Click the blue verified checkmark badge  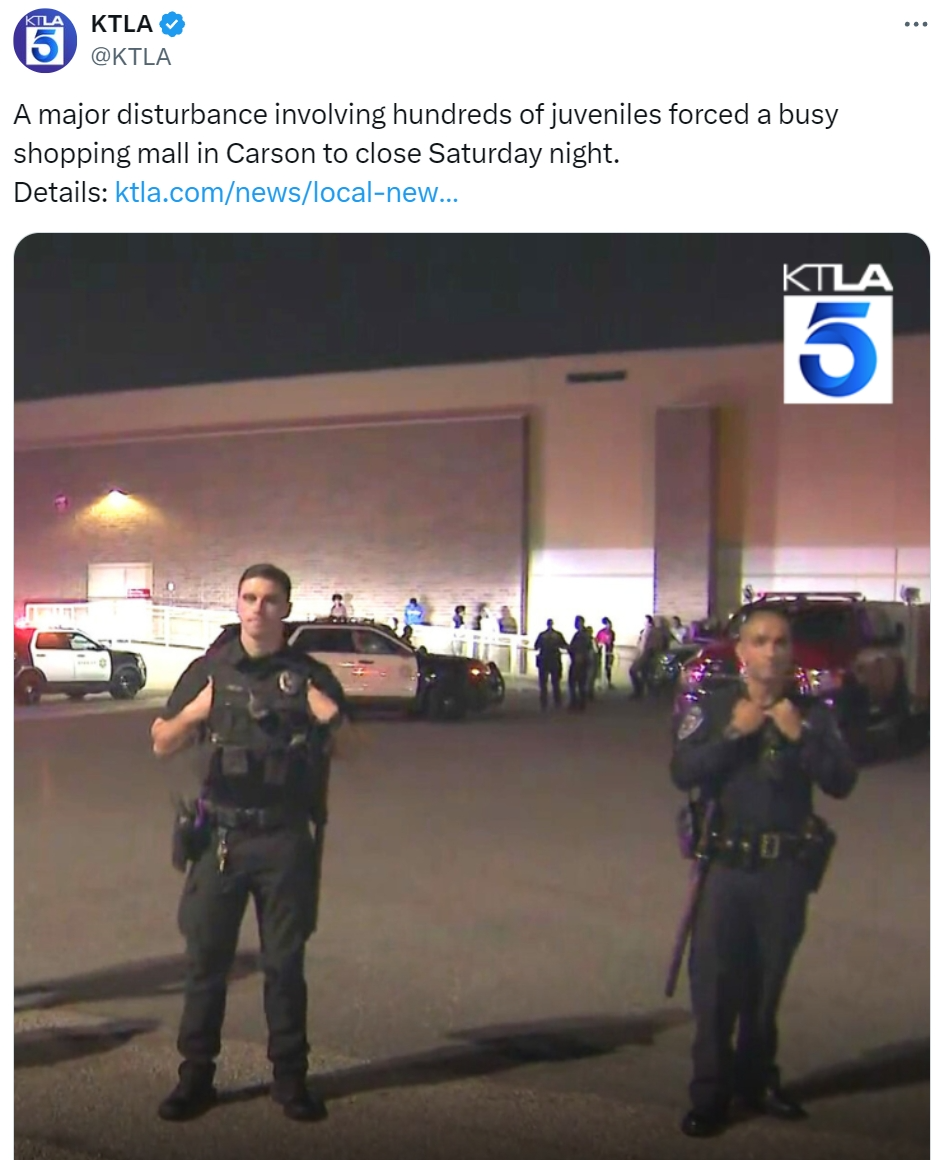(x=173, y=24)
